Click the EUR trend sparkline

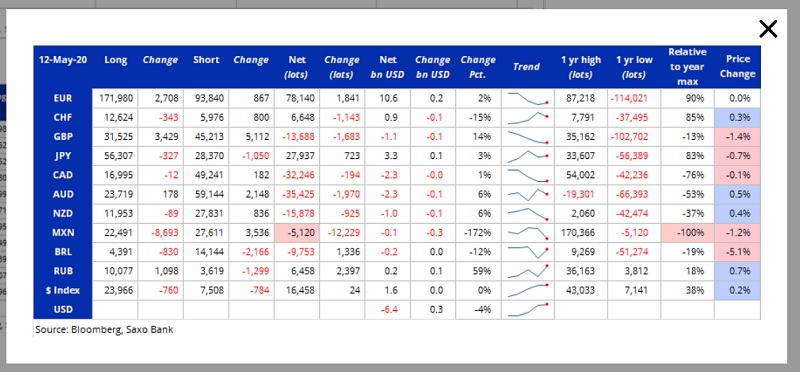528,98
